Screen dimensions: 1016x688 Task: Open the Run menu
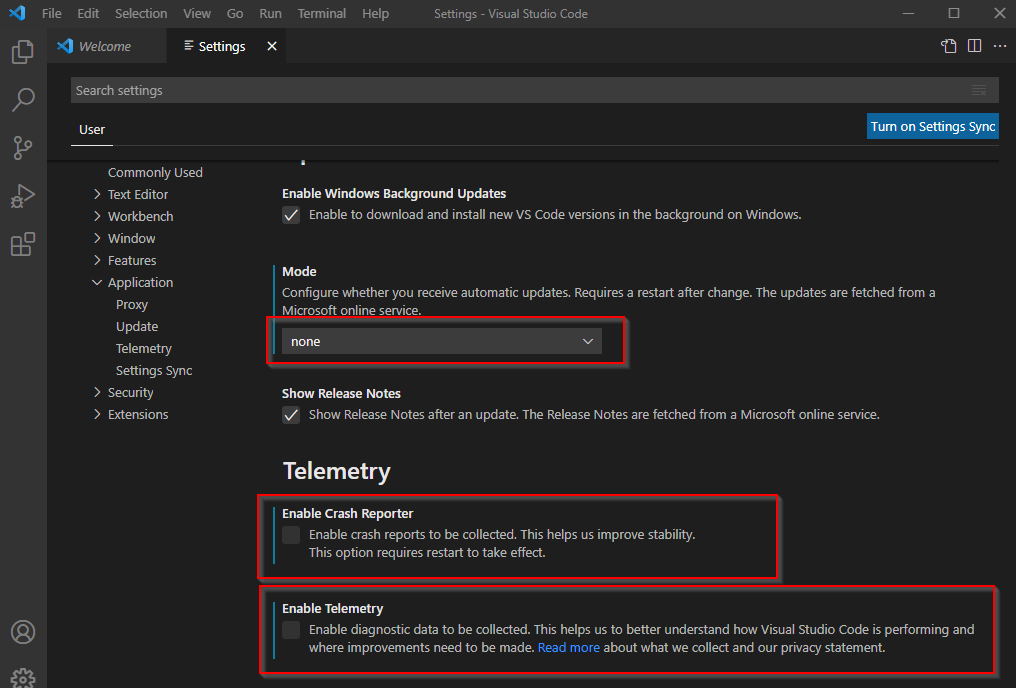tap(270, 13)
